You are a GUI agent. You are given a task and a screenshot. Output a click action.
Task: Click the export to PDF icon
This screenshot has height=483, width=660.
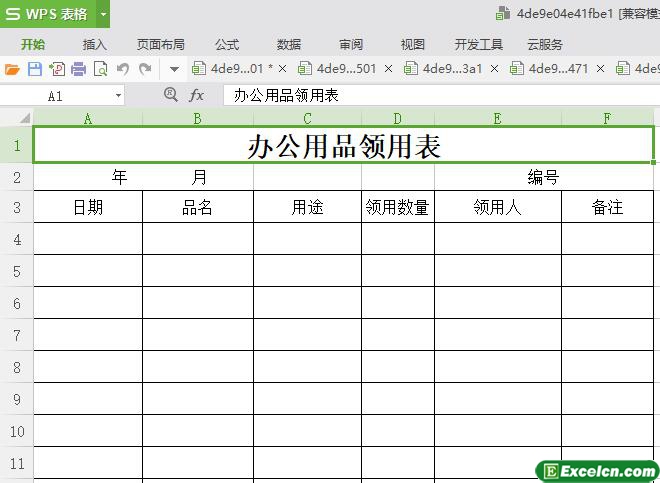pos(57,69)
